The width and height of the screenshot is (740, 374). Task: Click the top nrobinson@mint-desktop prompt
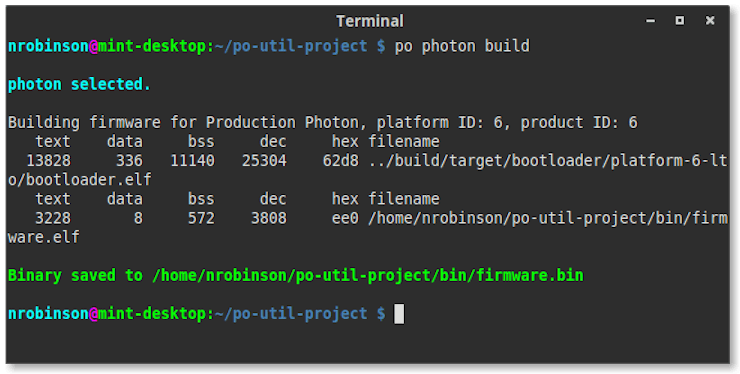[x=107, y=46]
